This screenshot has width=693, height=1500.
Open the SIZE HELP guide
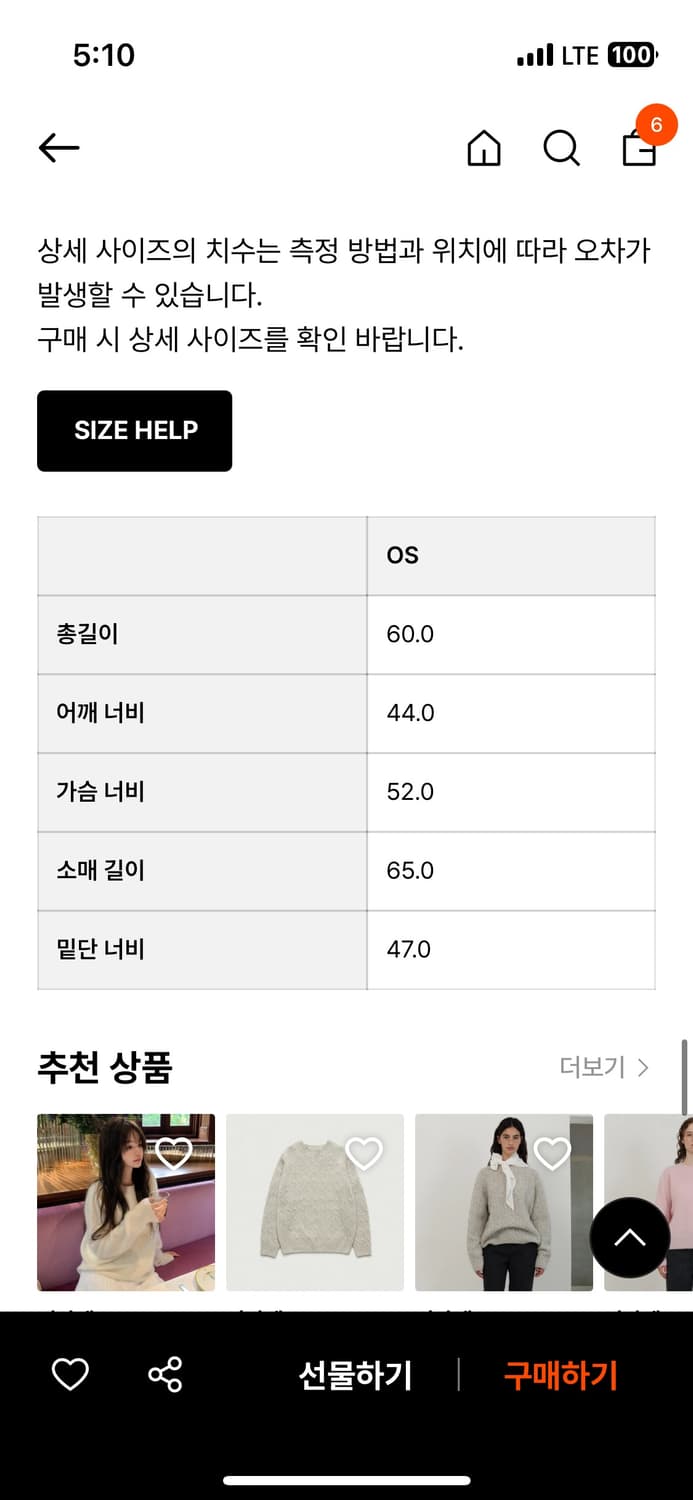coord(134,431)
